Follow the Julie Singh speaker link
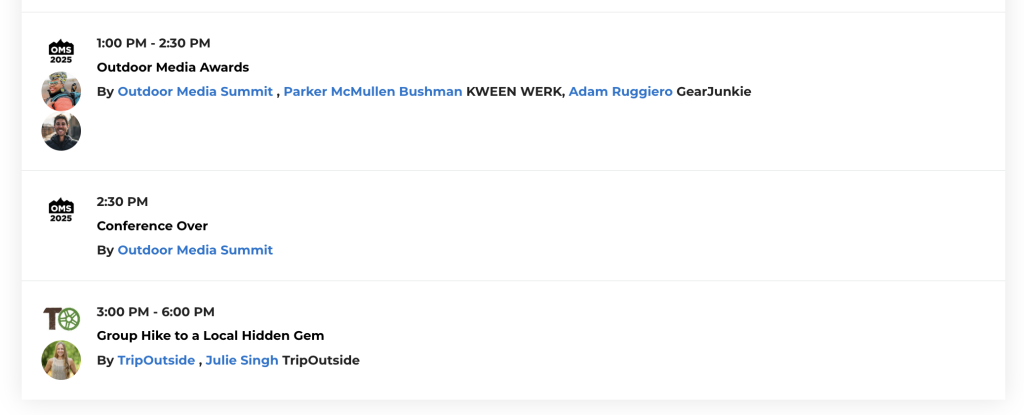 242,360
